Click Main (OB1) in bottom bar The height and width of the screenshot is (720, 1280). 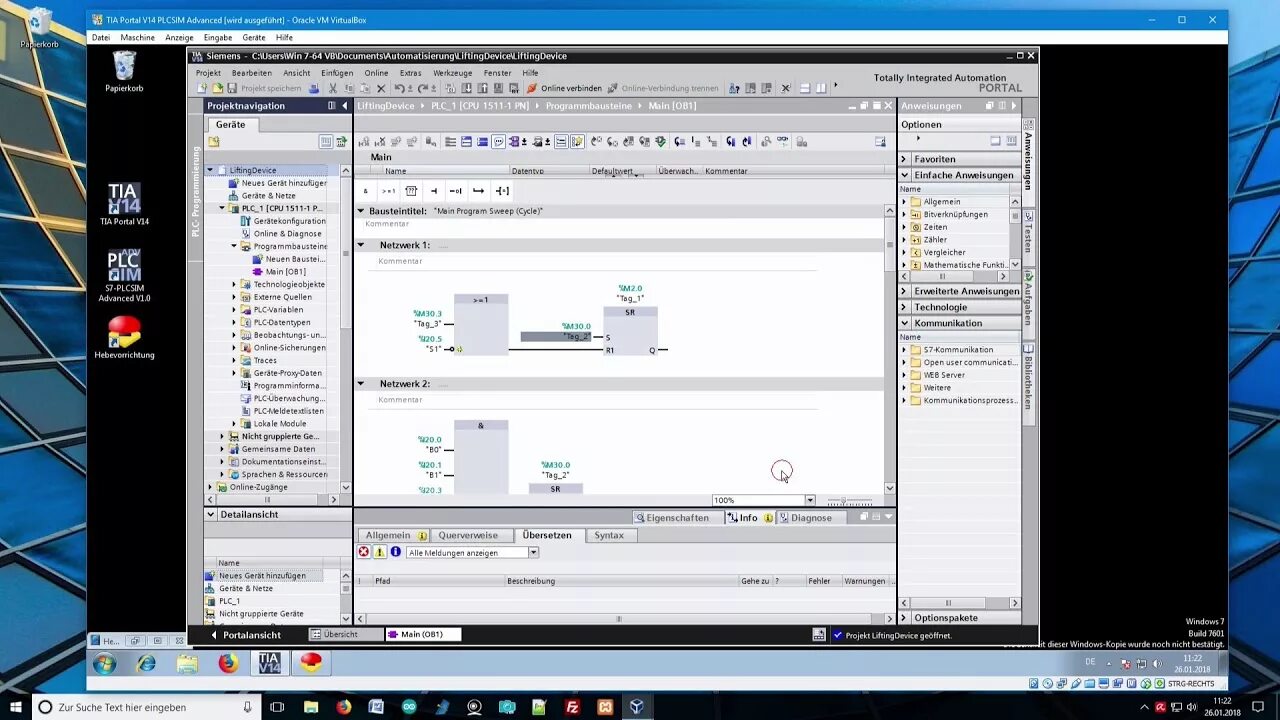point(421,635)
